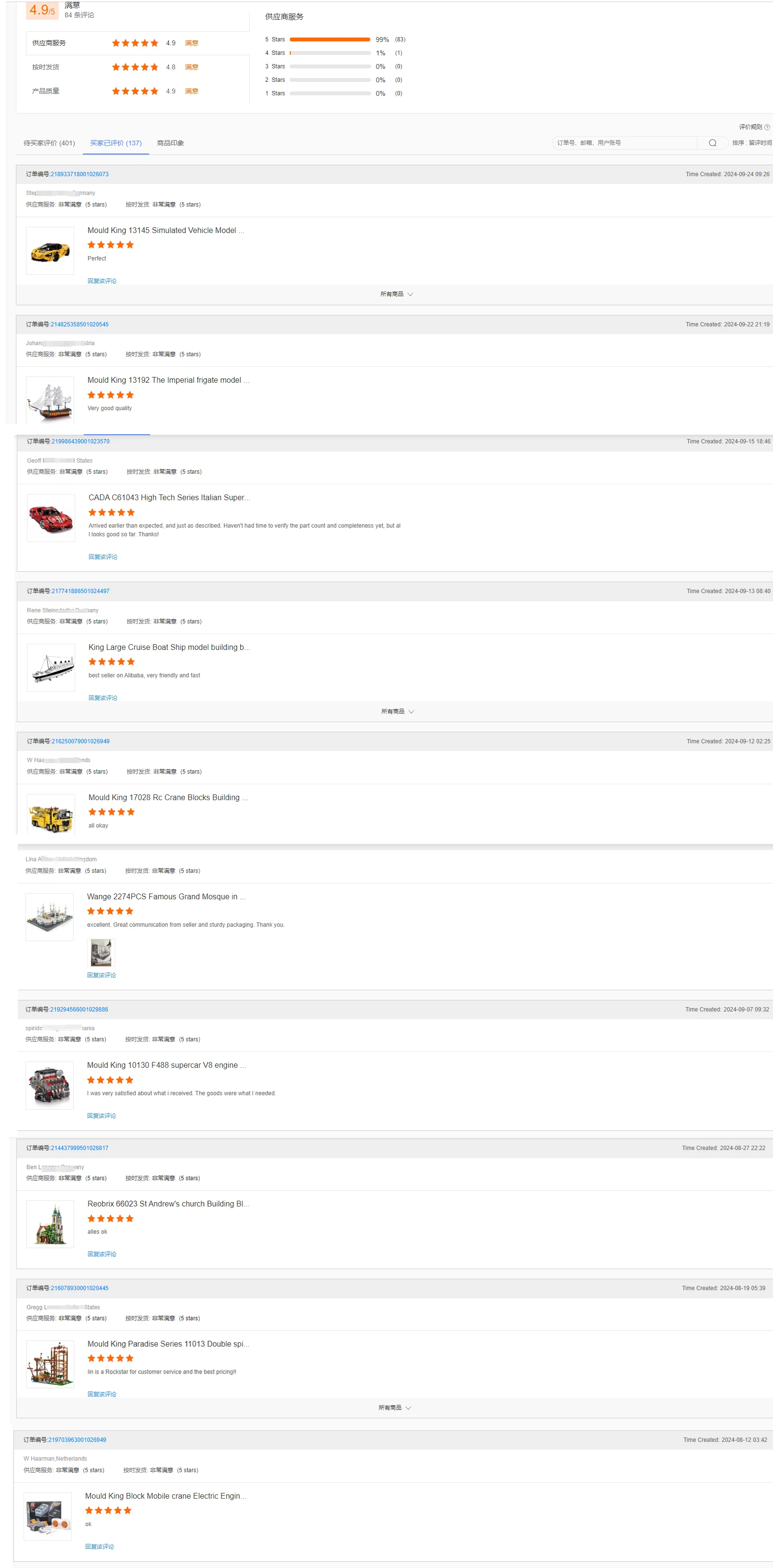Select the buyer reviewed (137) tab
773x1568 pixels.
point(116,143)
